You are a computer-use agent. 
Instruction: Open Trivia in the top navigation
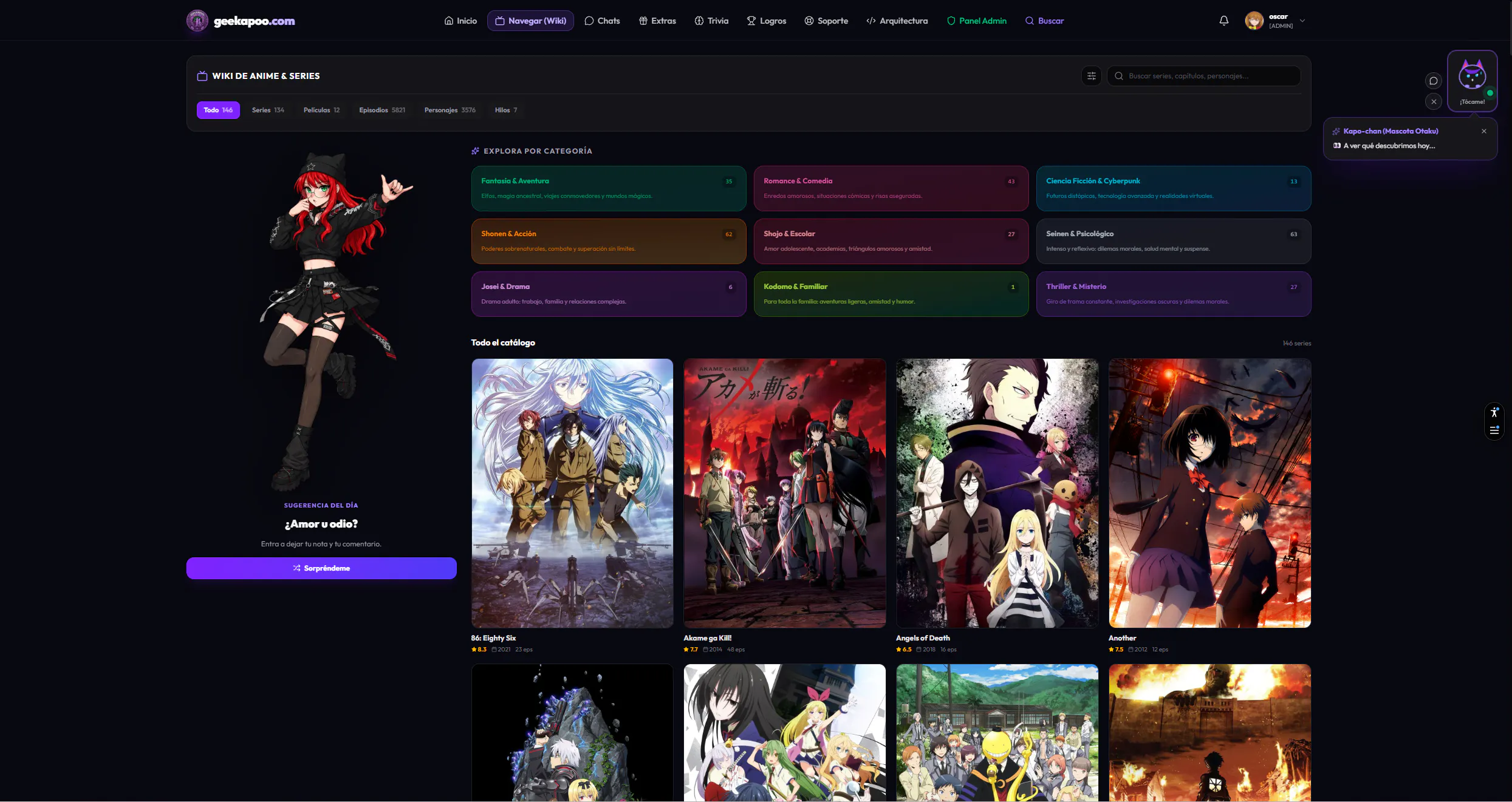[x=711, y=21]
